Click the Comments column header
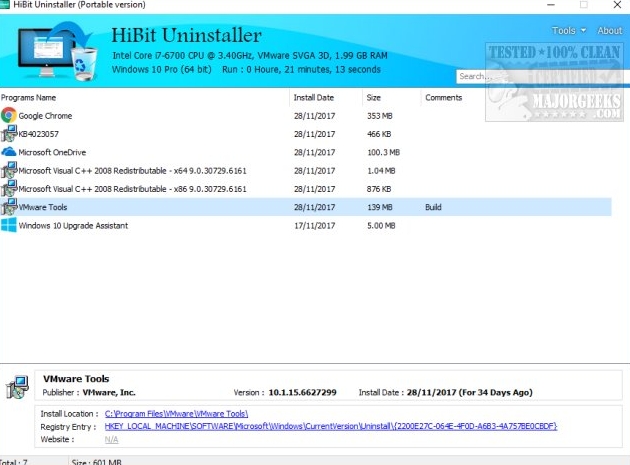 coord(443,98)
